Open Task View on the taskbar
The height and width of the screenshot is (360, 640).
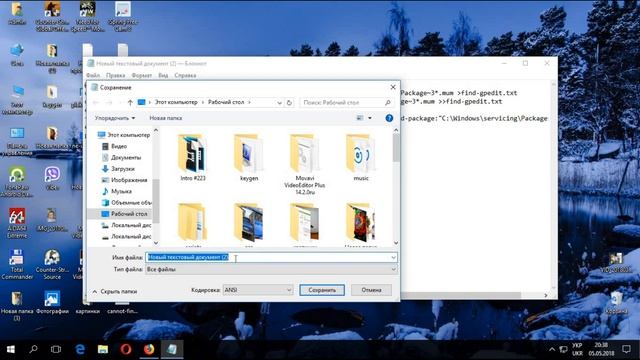[56, 349]
